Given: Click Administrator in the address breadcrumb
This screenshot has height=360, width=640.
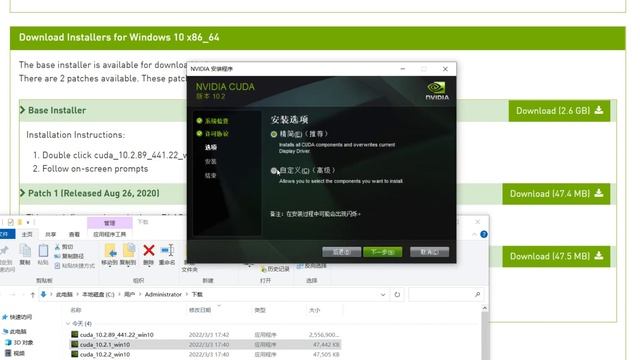Looking at the screenshot, I should (163, 294).
